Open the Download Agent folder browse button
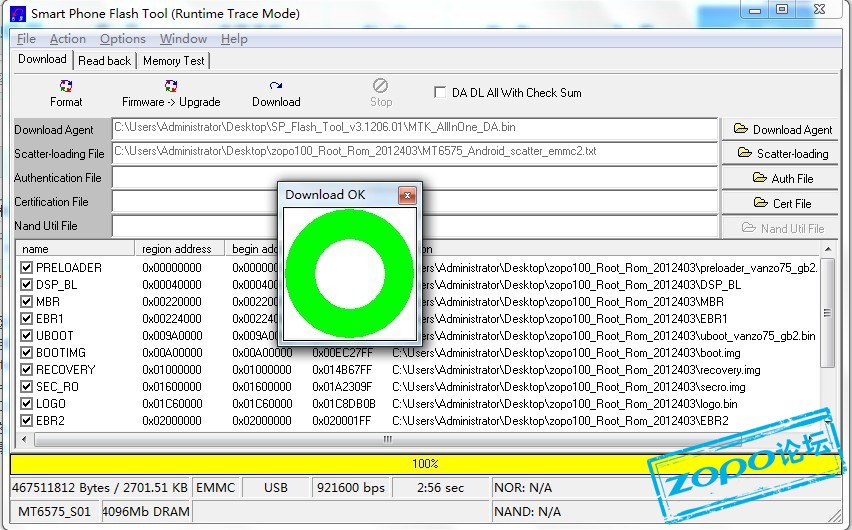Viewport: 852px width, 530px height. click(x=782, y=129)
